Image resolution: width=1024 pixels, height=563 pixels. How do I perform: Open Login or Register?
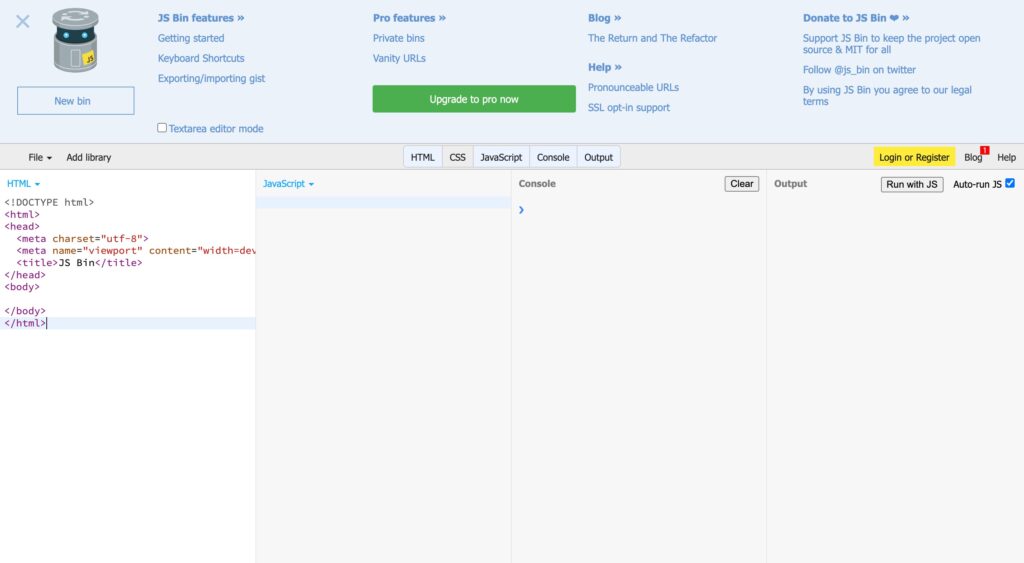(x=914, y=157)
